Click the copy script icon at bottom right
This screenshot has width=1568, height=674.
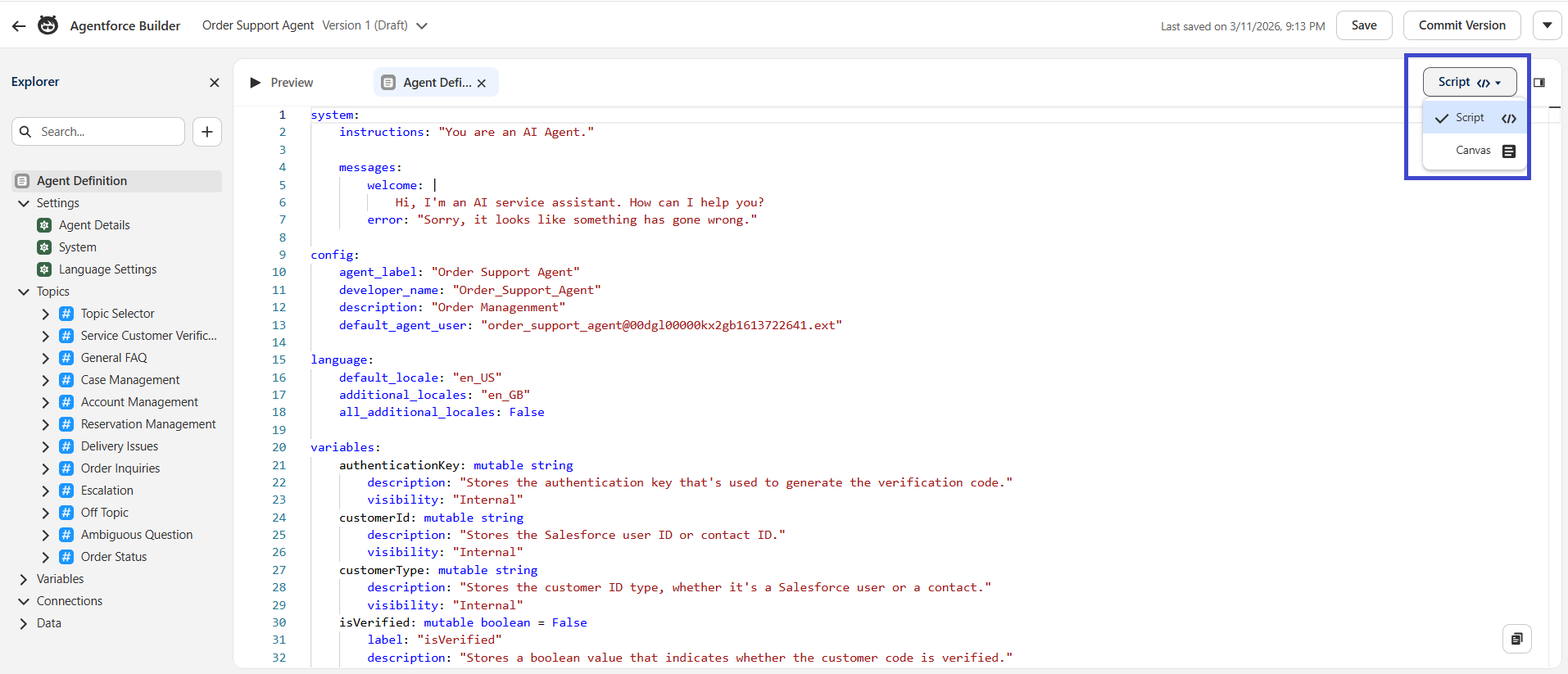1517,639
